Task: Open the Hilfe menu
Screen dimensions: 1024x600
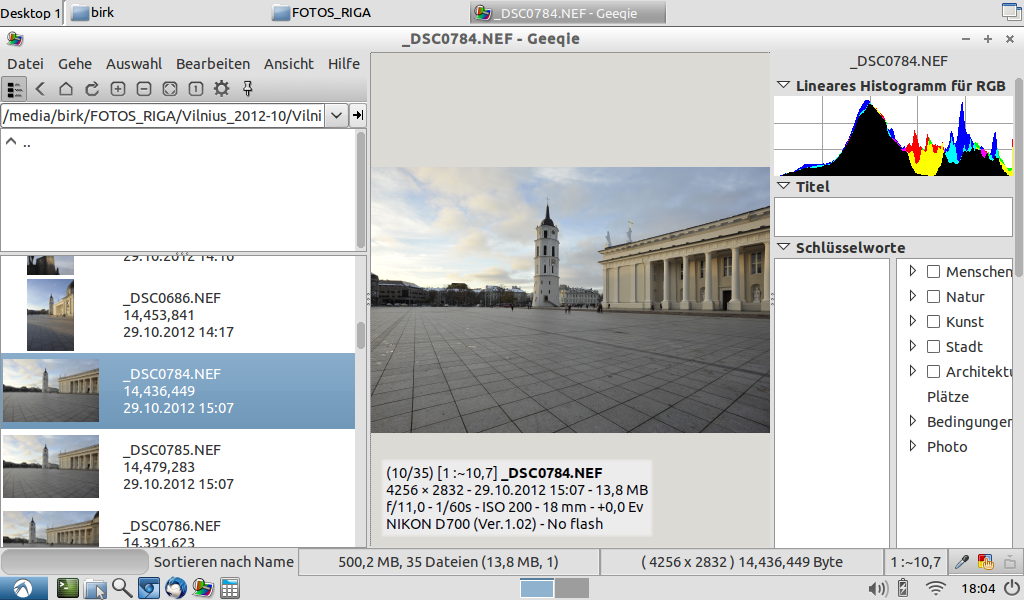Action: pos(344,64)
